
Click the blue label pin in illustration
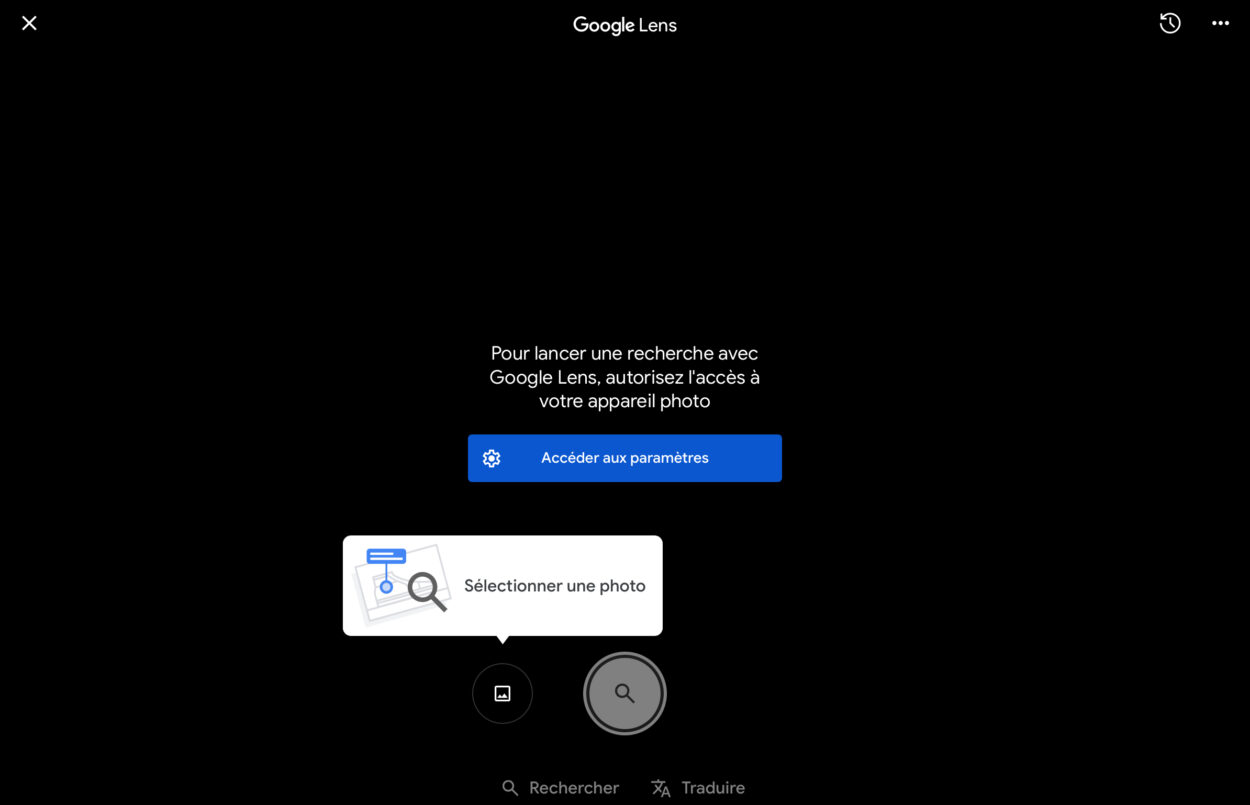tap(386, 568)
